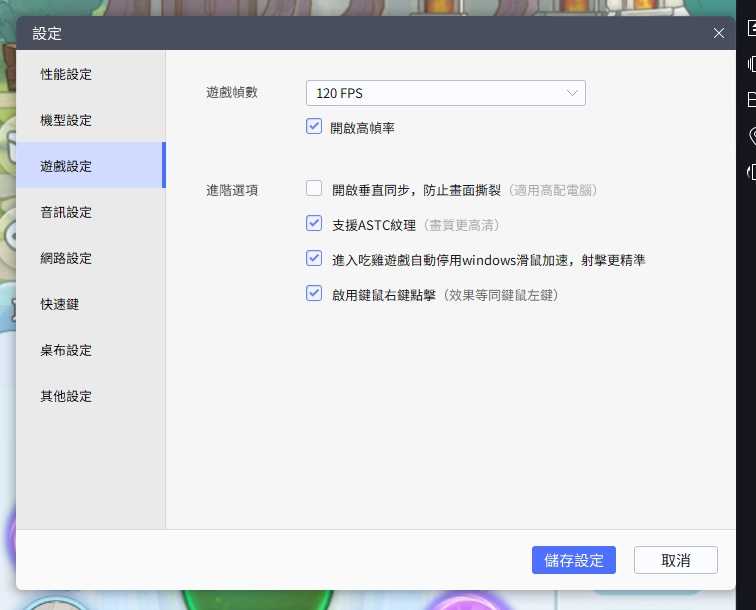Click the location pin icon in side toolbar
Image resolution: width=756 pixels, height=610 pixels.
click(x=752, y=136)
